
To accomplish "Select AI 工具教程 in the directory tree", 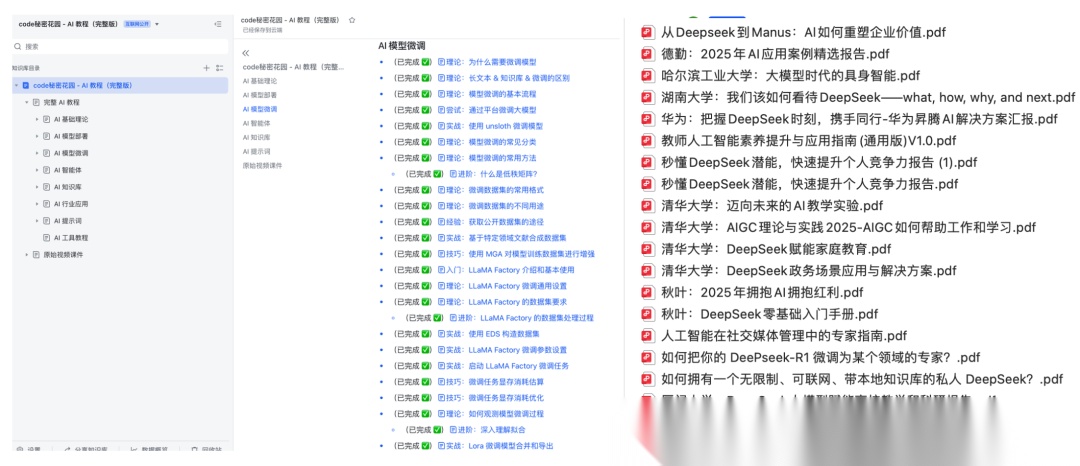I will coord(71,237).
